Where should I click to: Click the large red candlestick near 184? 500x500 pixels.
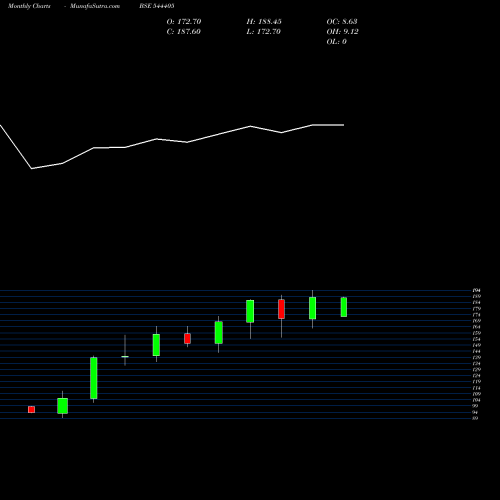click(x=281, y=309)
